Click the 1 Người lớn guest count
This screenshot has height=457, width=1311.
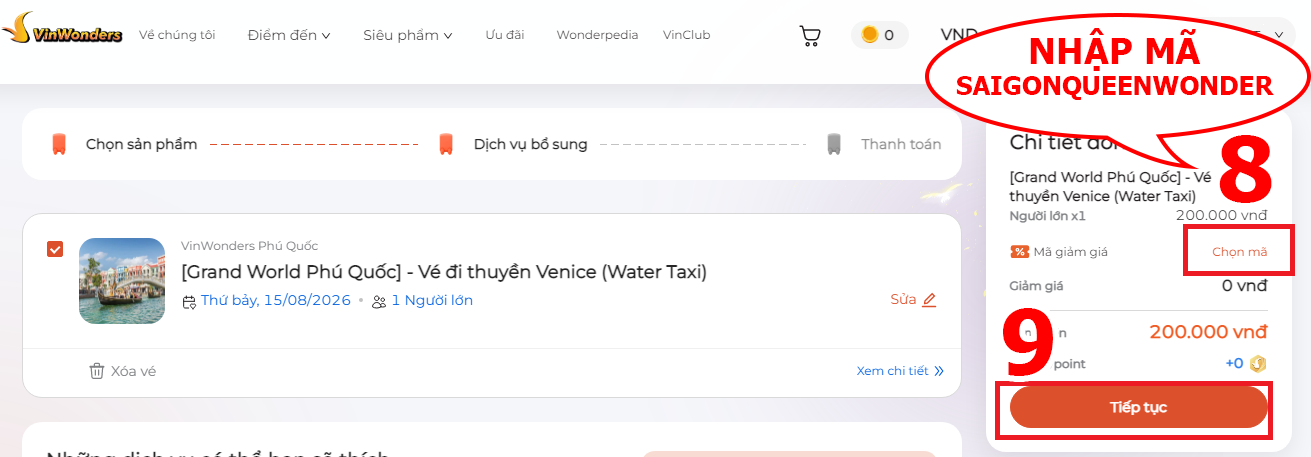tap(432, 300)
